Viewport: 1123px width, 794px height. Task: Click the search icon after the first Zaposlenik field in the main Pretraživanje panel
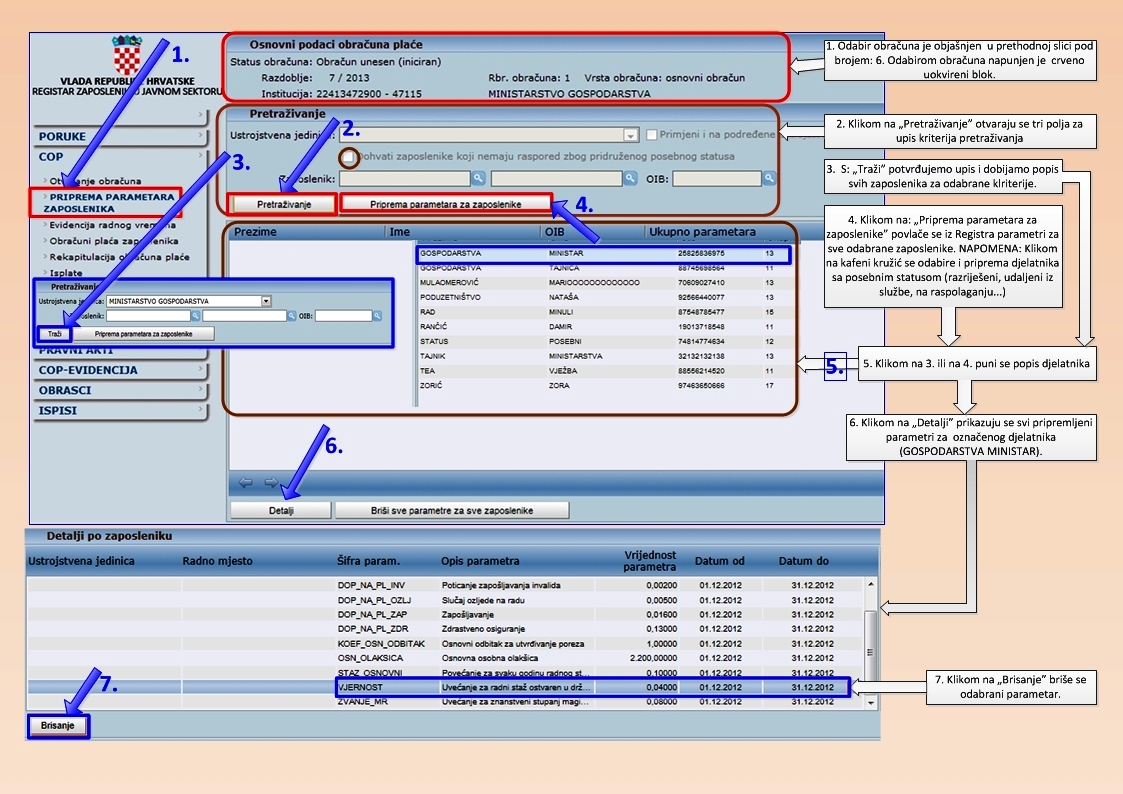click(x=478, y=178)
